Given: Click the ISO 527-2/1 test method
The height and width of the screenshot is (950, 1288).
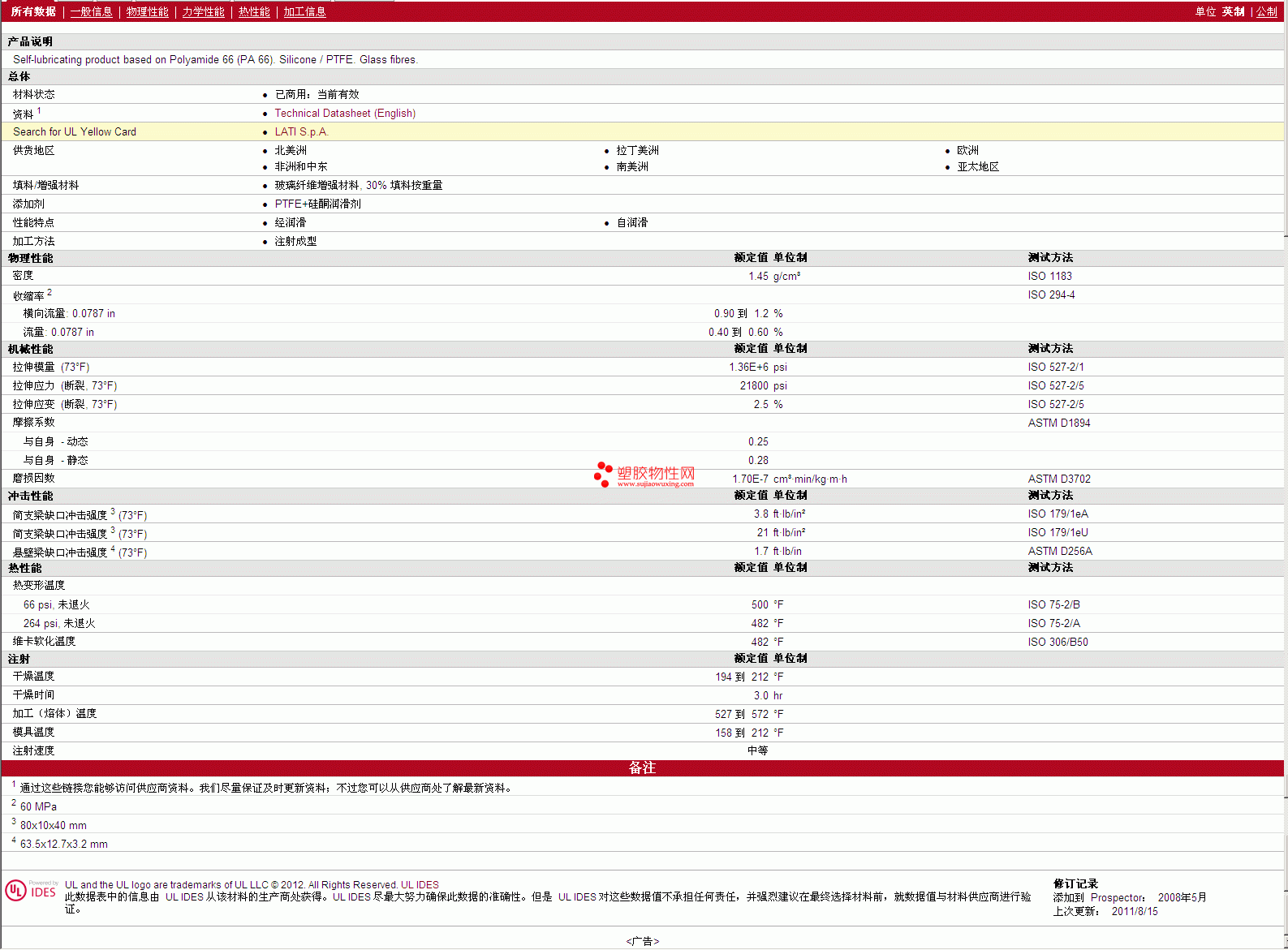Looking at the screenshot, I should [1056, 368].
